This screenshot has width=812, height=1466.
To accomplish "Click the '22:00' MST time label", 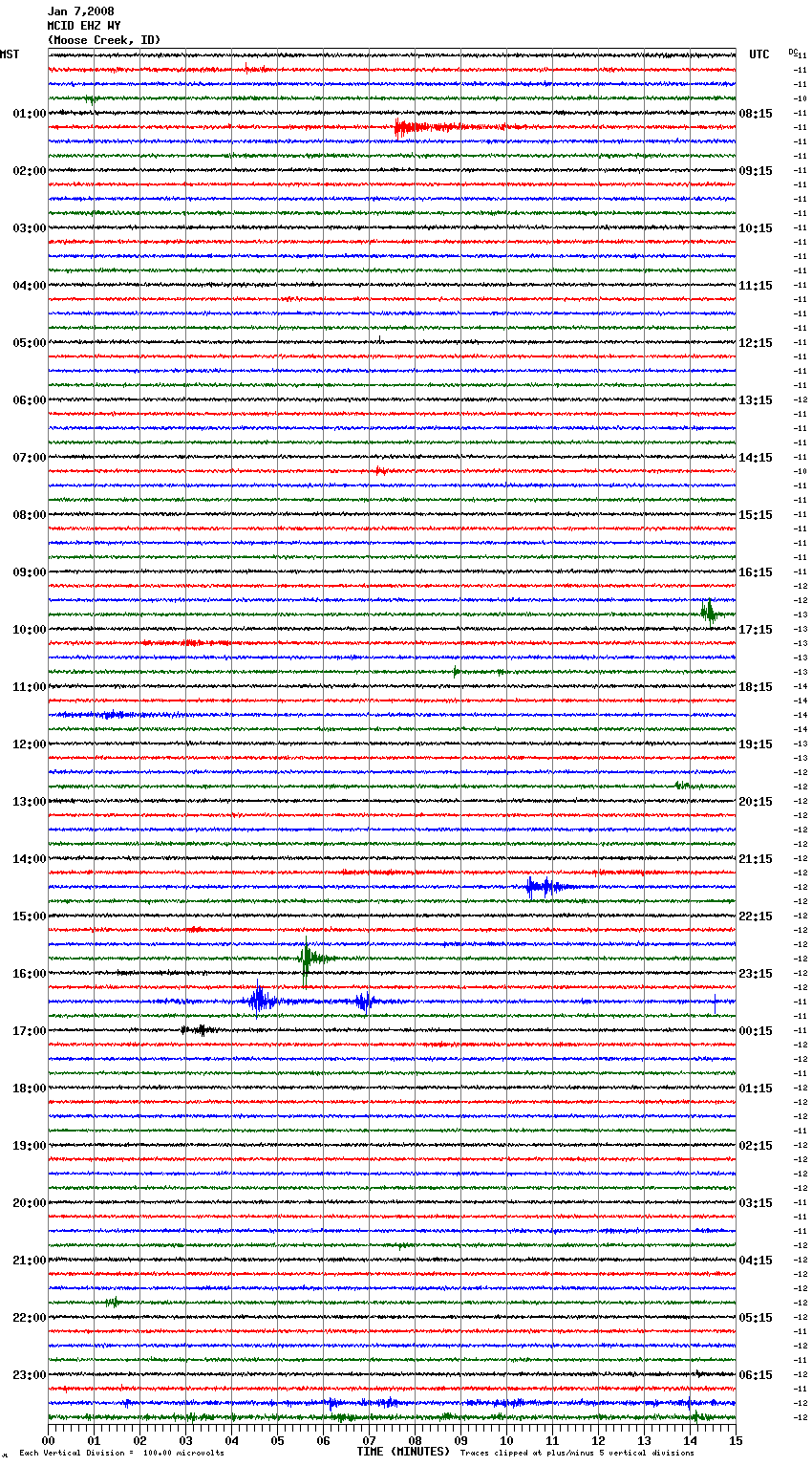I will pyautogui.click(x=30, y=1318).
